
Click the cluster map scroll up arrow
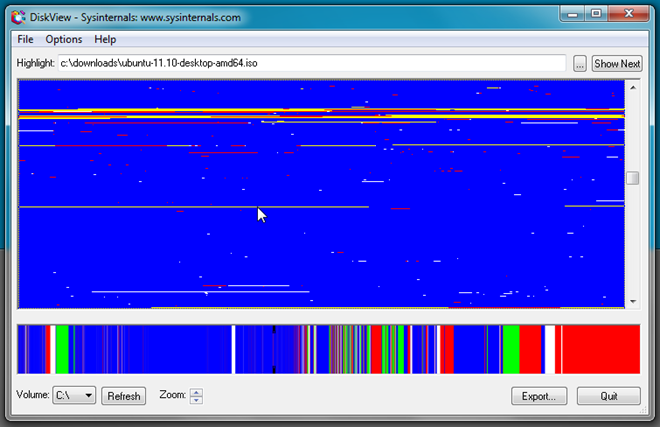pyautogui.click(x=633, y=88)
